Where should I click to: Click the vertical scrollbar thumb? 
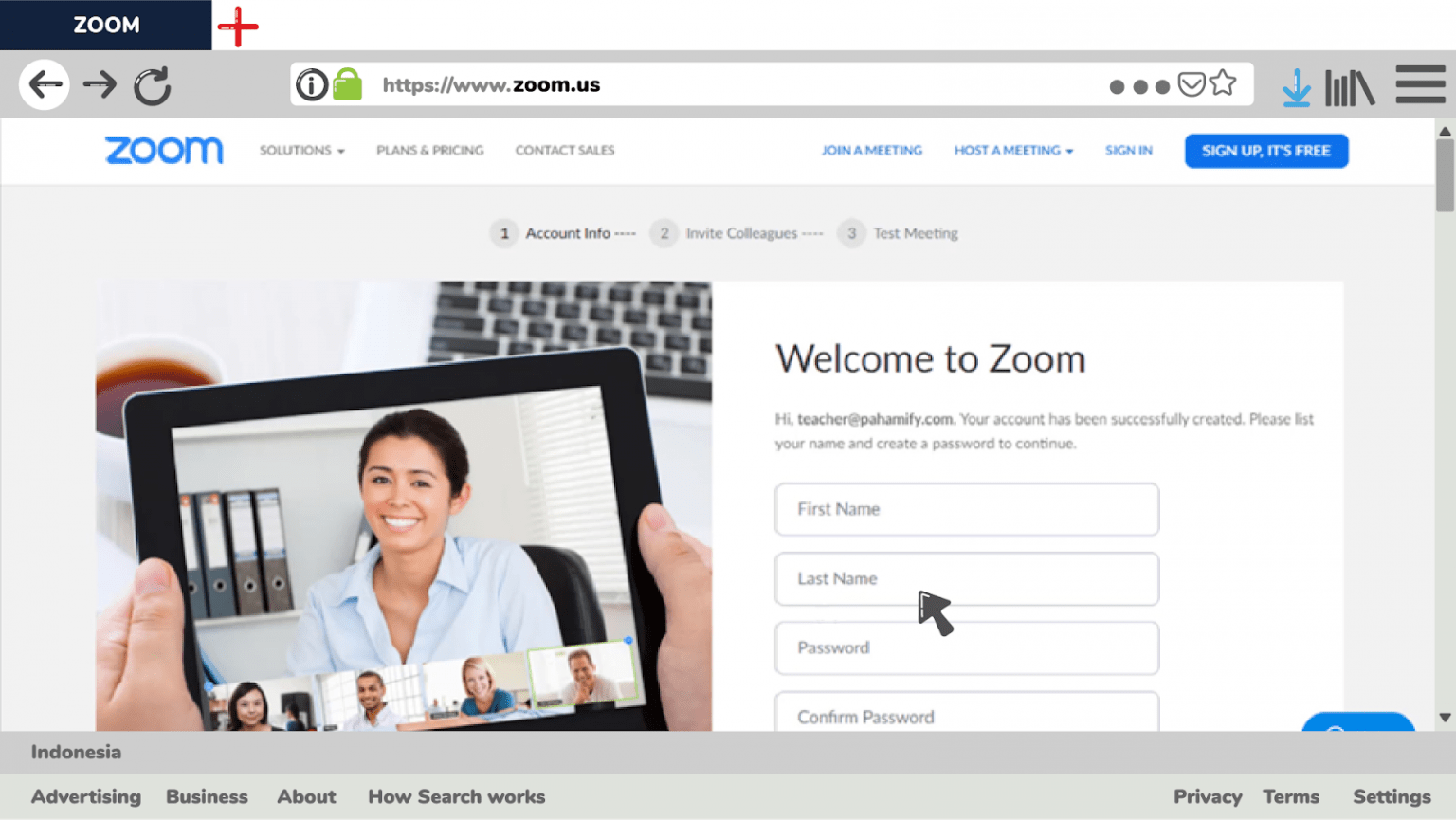1445,176
